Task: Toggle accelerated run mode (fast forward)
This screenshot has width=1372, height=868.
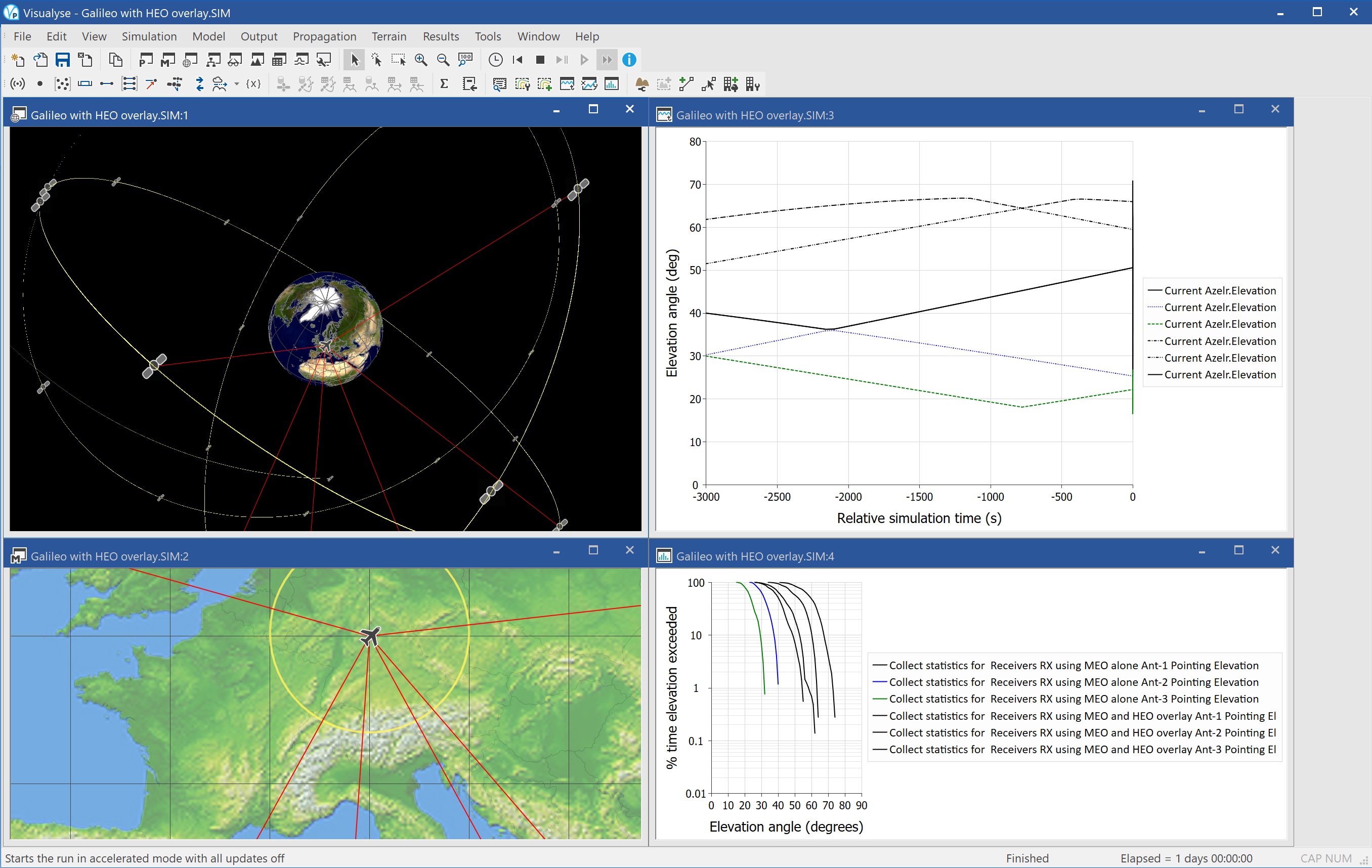Action: 607,60
